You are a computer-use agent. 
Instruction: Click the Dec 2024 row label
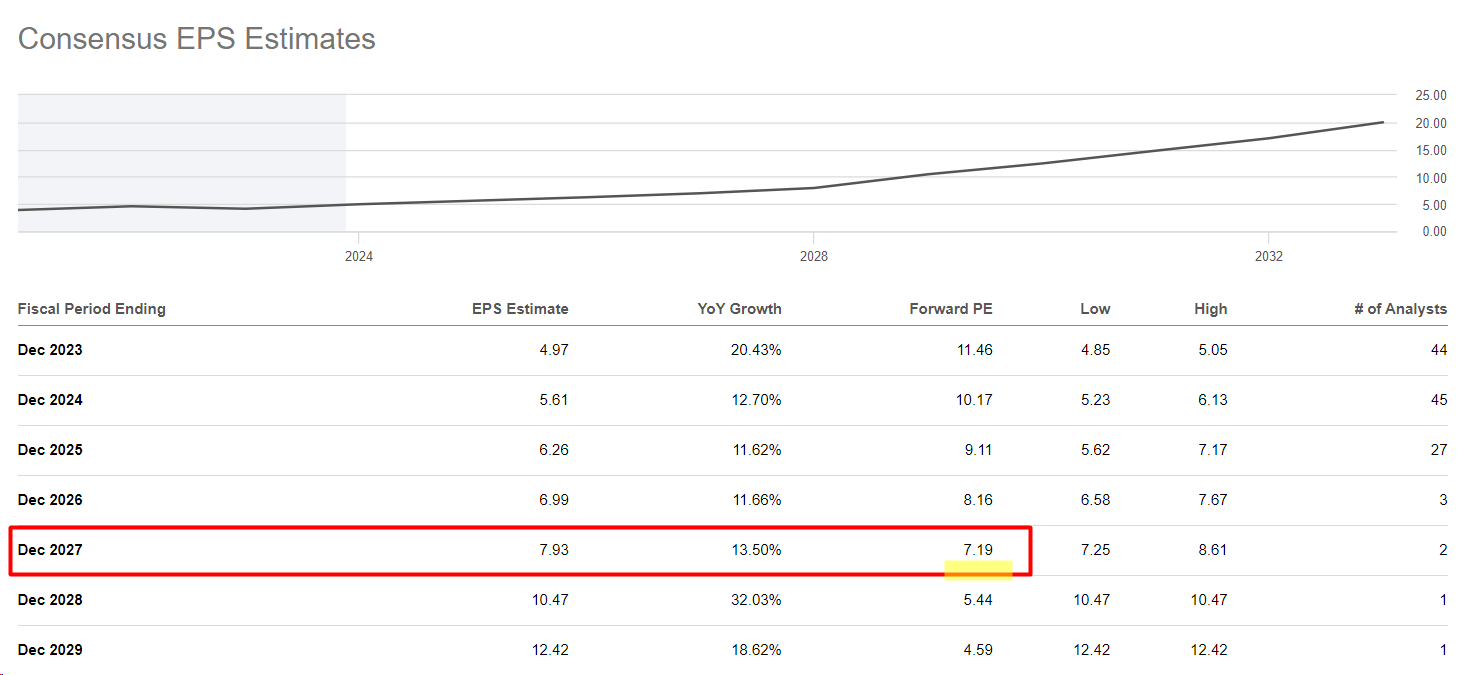50,400
